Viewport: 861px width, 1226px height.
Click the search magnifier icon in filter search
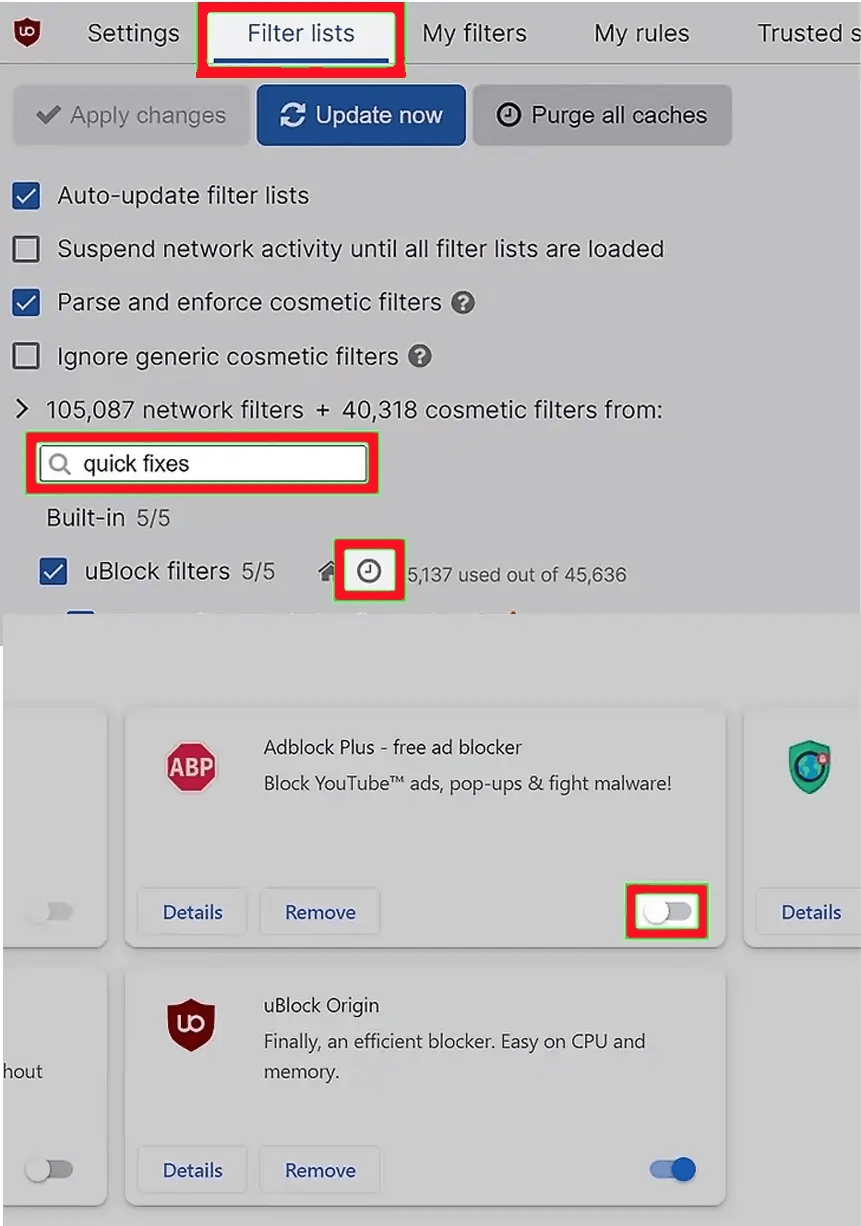coord(60,464)
